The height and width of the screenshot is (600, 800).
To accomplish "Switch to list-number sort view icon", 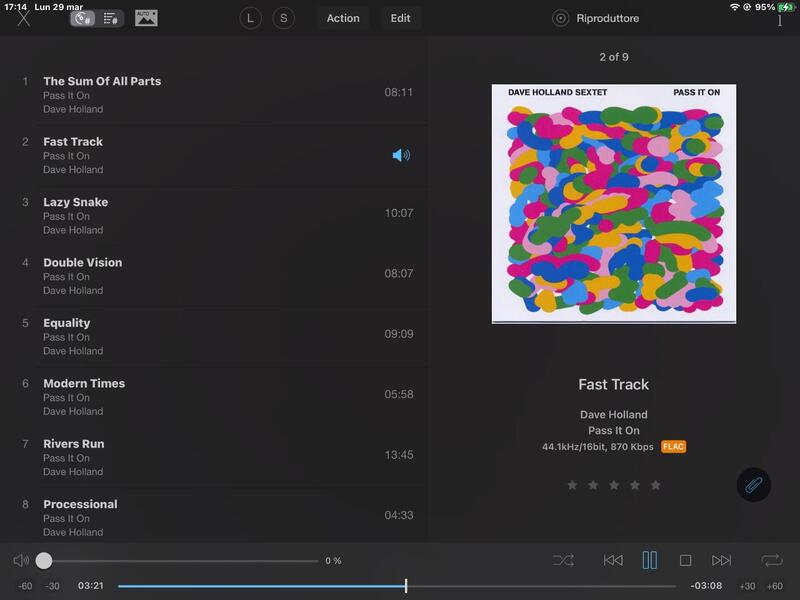I will point(111,18).
